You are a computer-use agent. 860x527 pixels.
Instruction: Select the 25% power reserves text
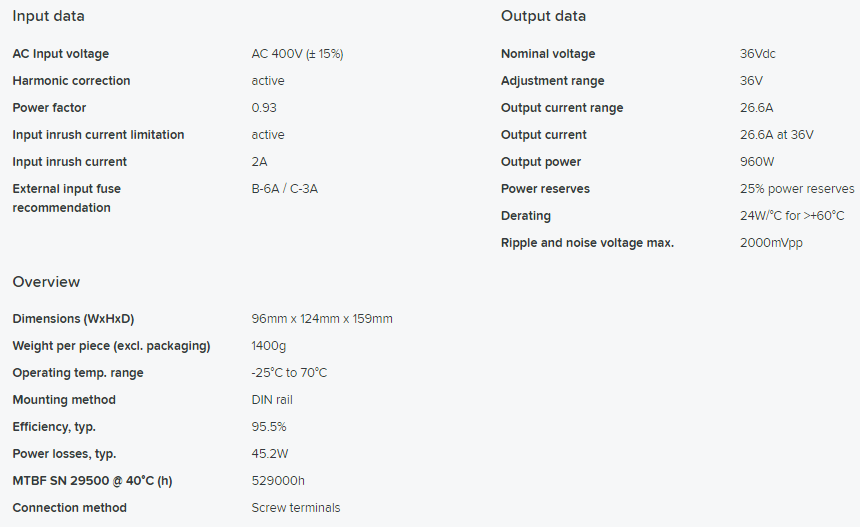797,189
